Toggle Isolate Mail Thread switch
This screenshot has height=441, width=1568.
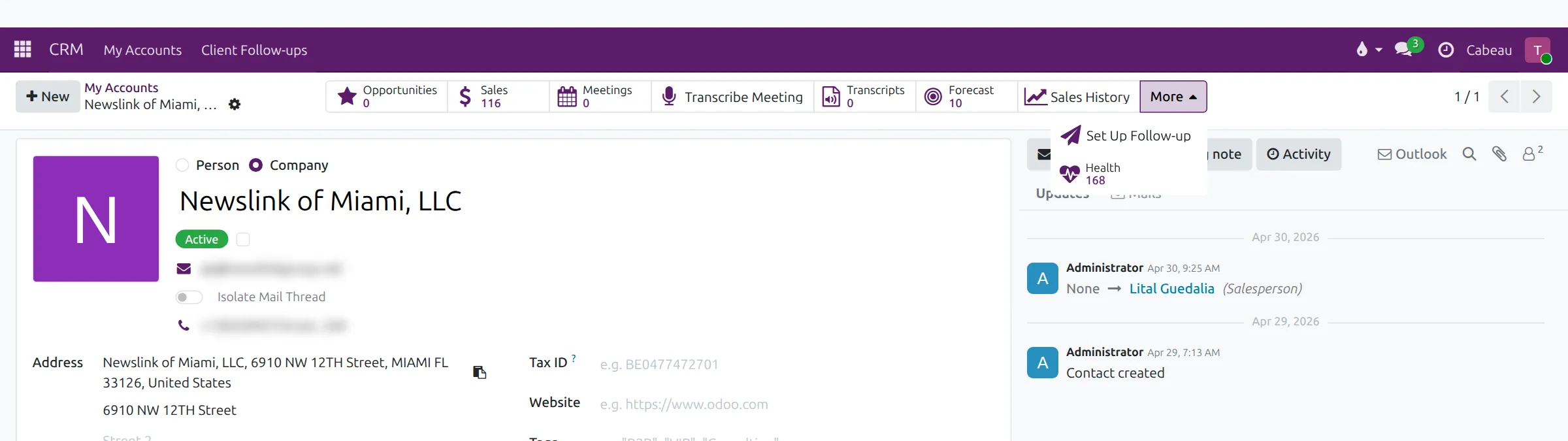[189, 297]
